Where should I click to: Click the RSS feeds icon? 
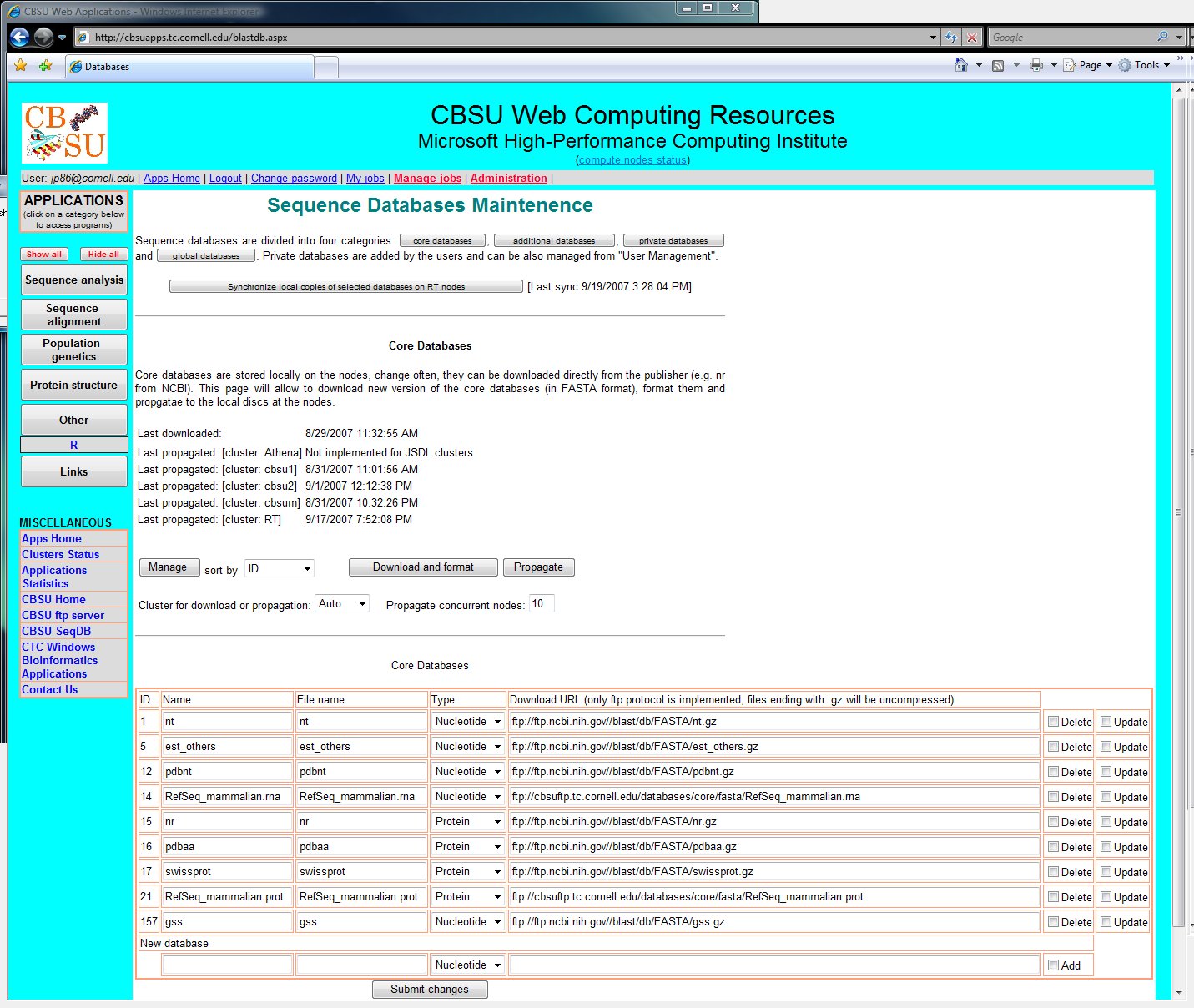(x=998, y=65)
